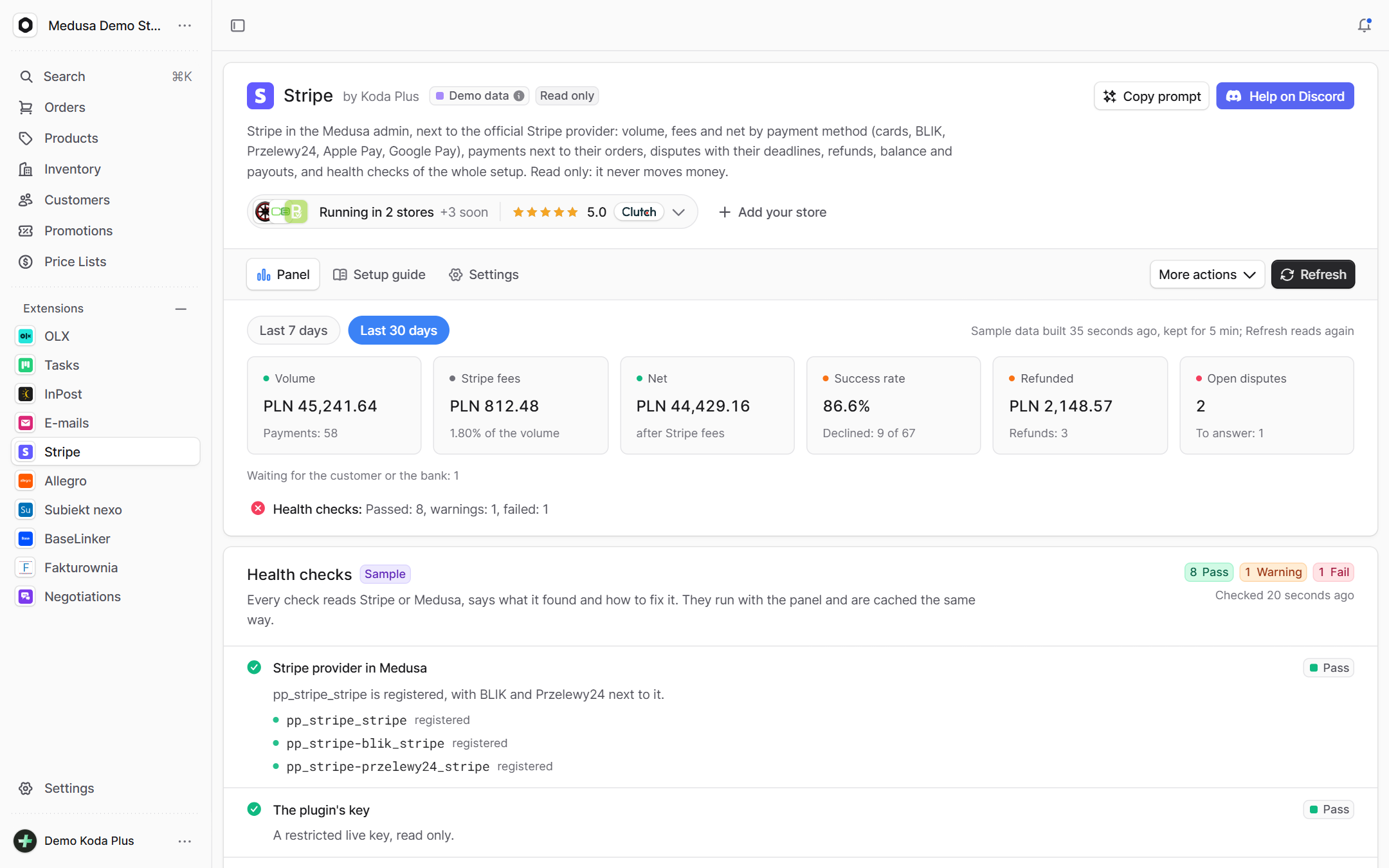Click the Demo Koda Plus avatar
This screenshot has width=1389, height=868.
click(25, 841)
